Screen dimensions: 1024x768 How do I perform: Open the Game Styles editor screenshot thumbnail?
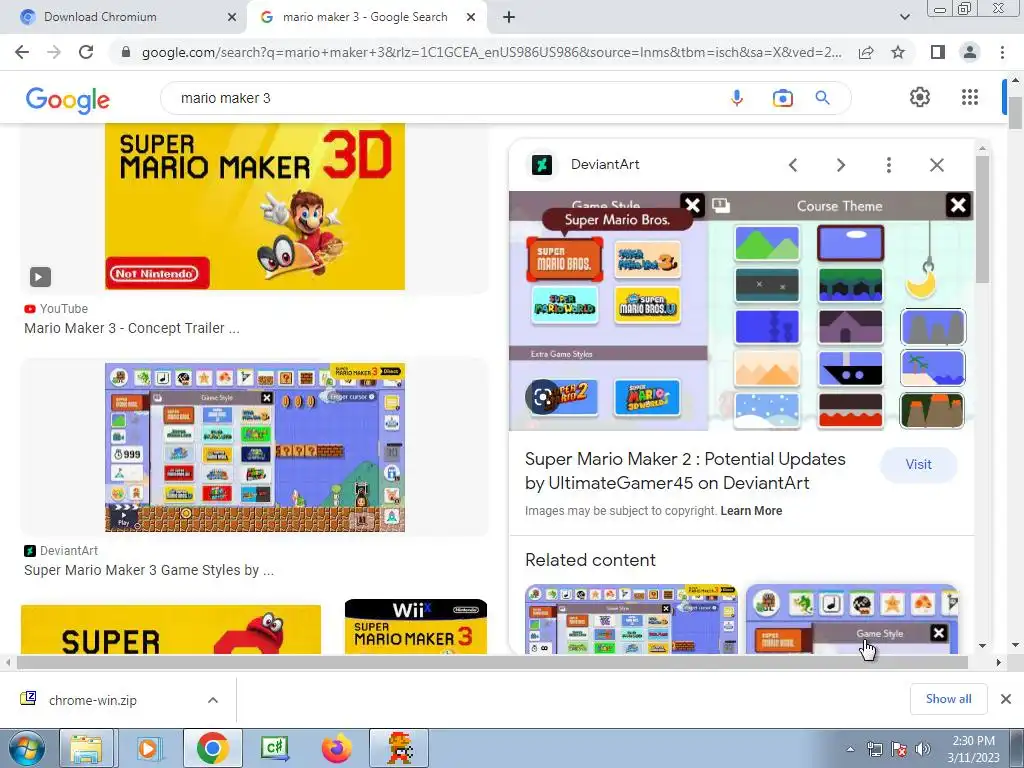pos(255,447)
